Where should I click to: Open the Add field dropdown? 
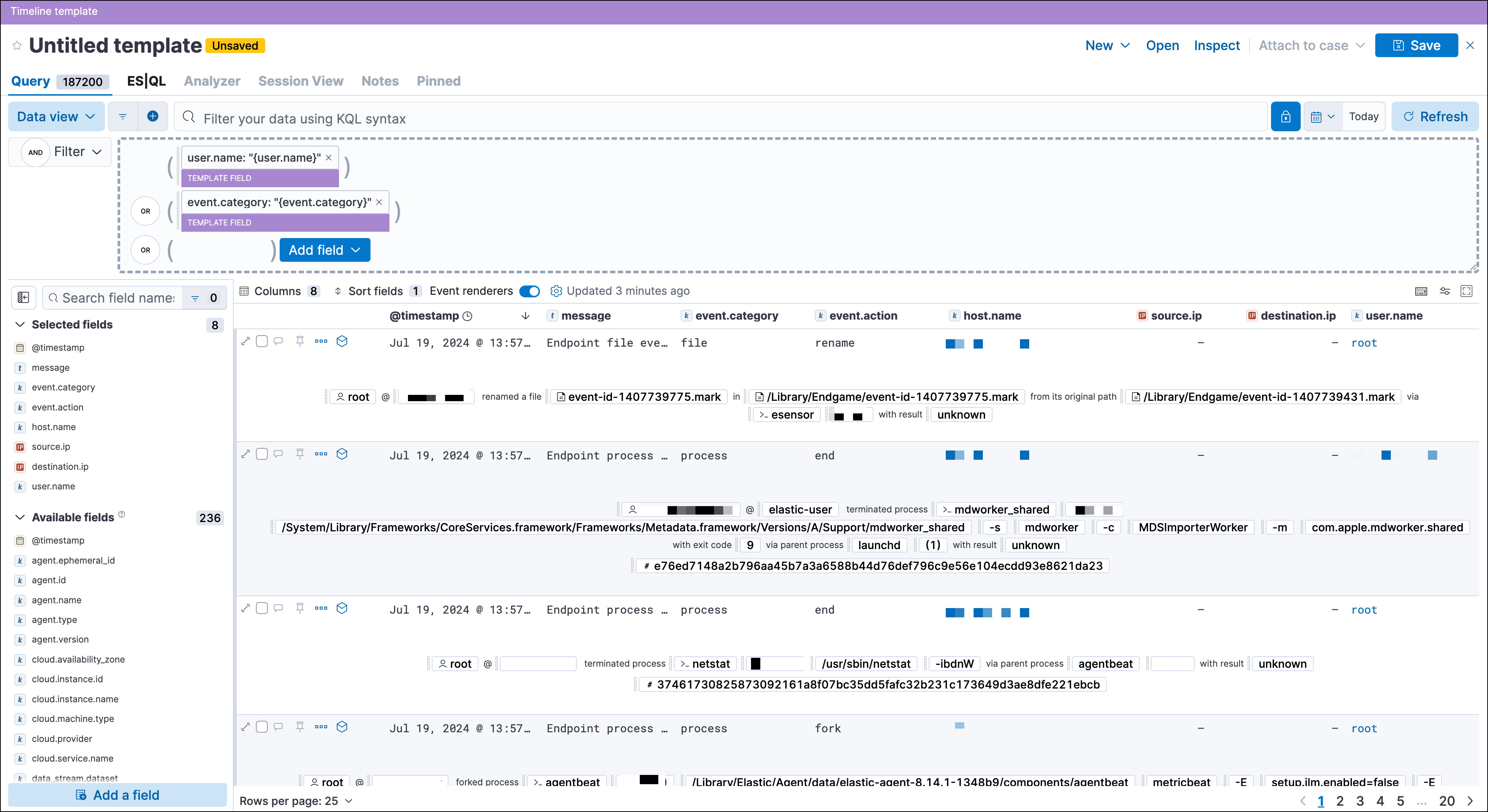324,250
